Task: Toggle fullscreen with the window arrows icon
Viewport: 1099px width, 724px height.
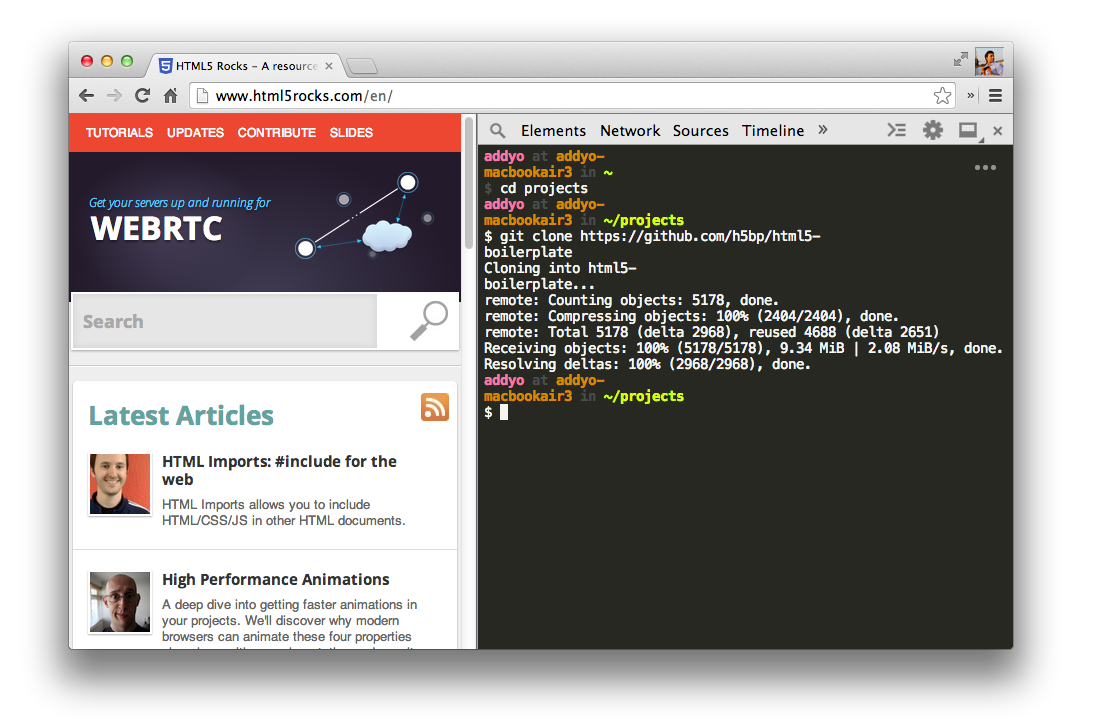Action: [960, 60]
